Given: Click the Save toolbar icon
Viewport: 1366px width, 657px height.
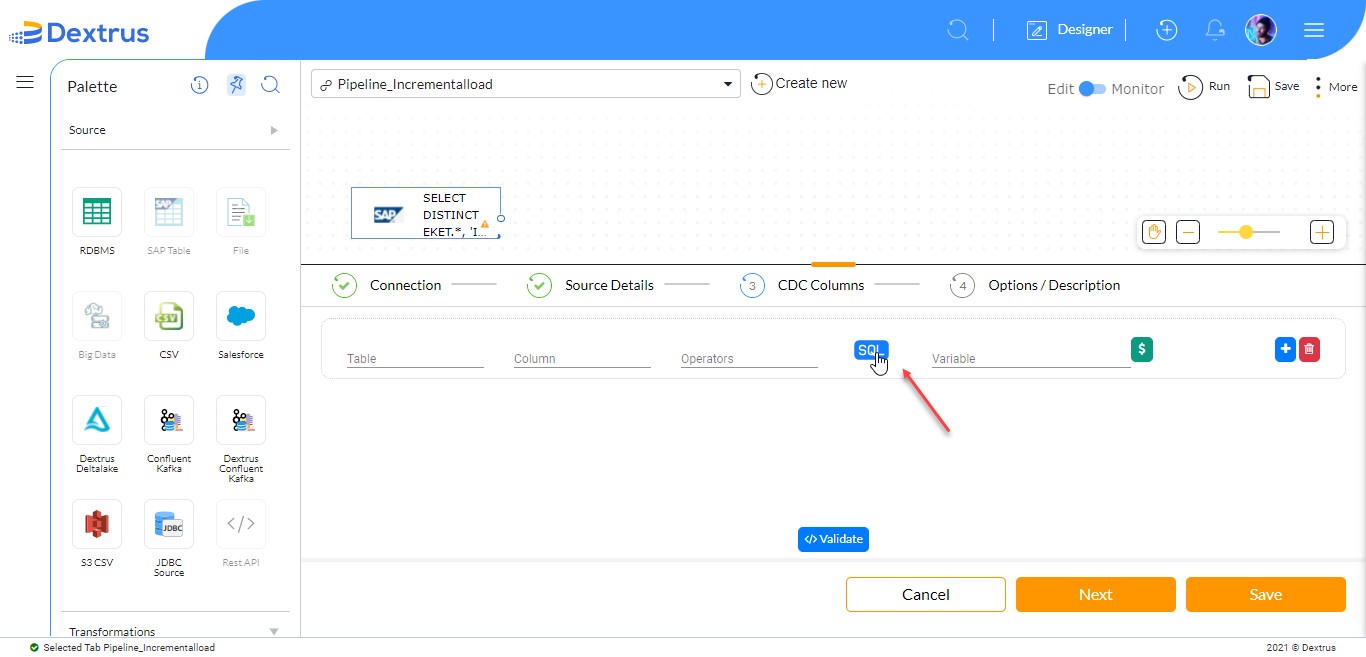Looking at the screenshot, I should tap(1273, 87).
